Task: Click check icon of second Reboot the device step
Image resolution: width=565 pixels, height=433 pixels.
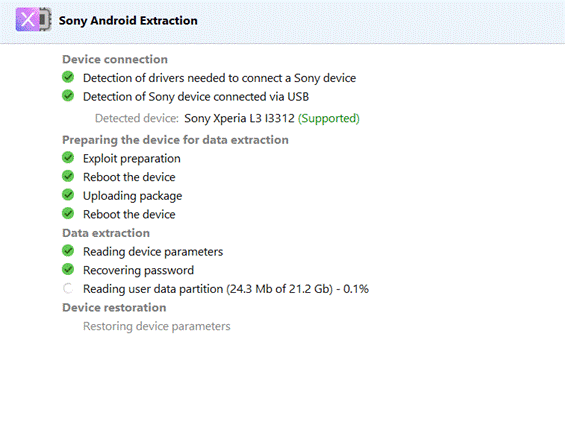Action: 68,214
